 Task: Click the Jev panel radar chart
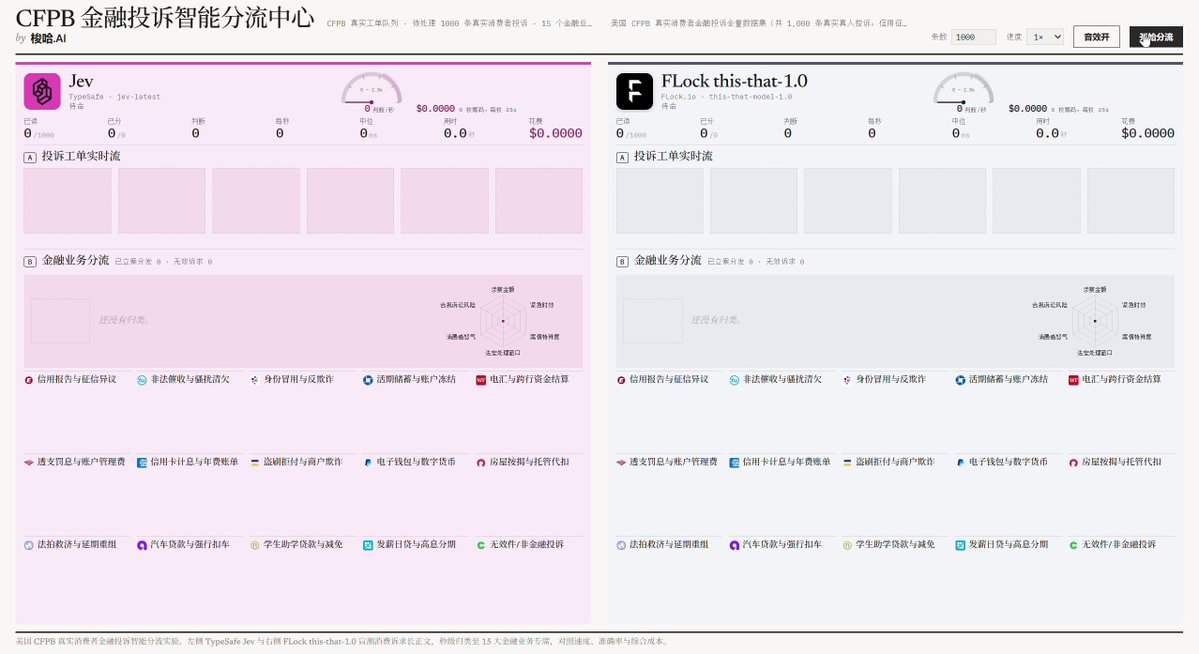click(x=503, y=321)
